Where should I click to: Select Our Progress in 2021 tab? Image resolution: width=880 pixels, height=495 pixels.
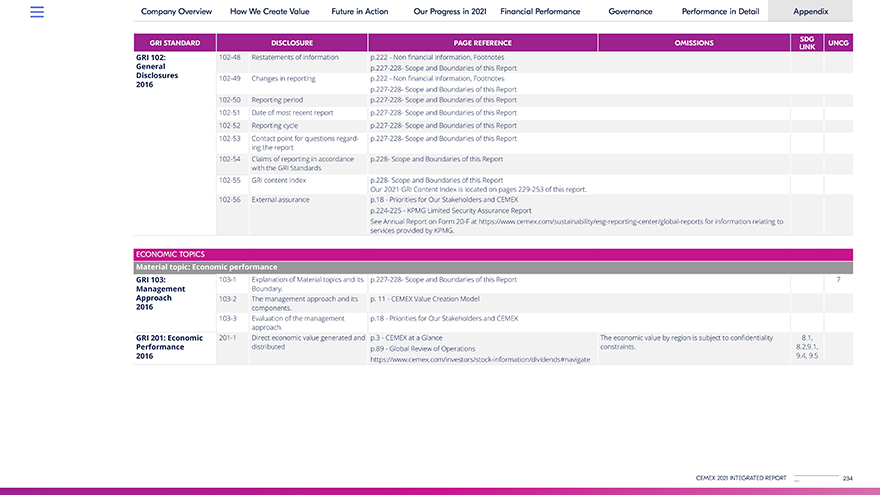click(449, 12)
